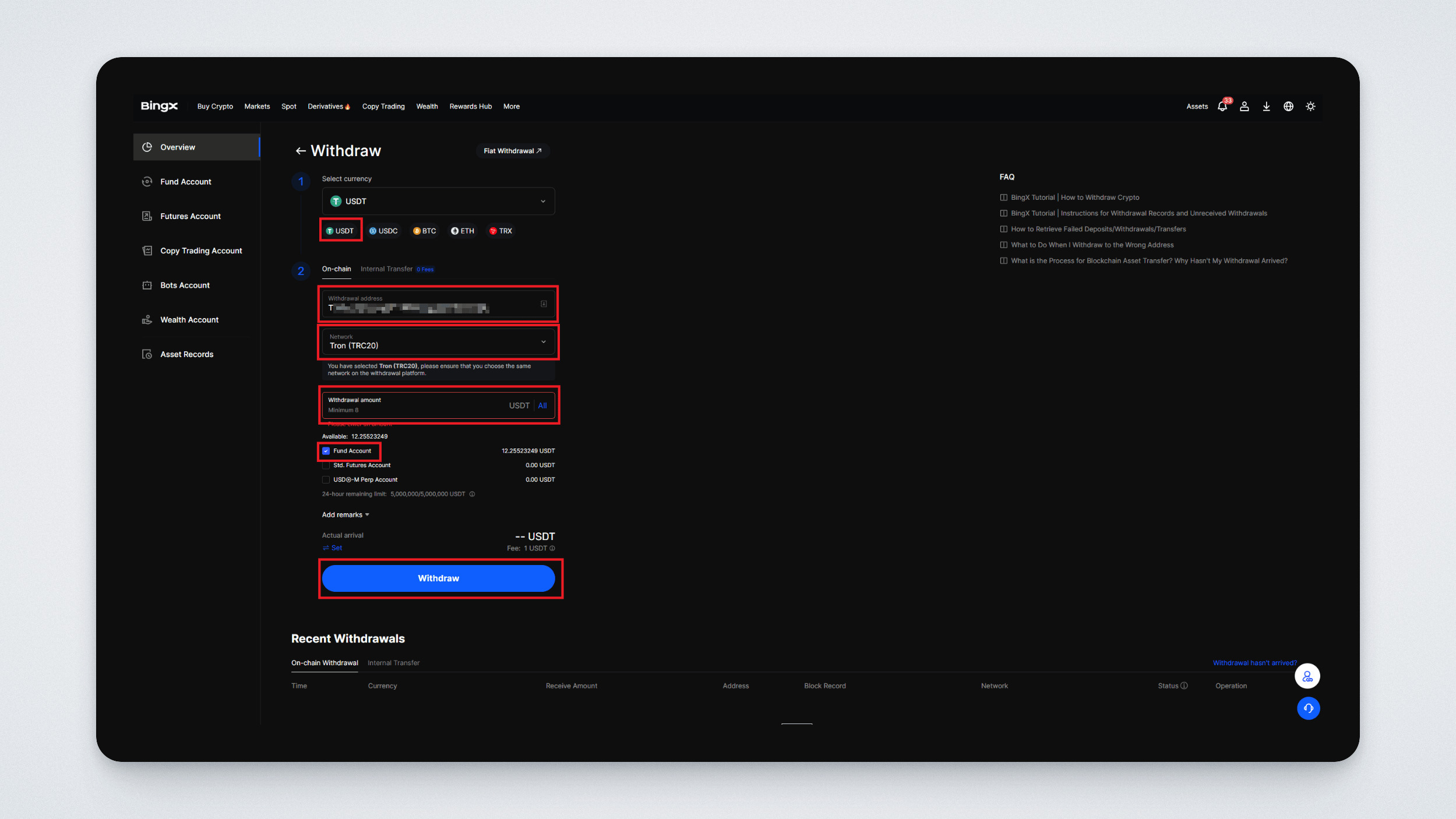Uncheck the Fund Account checkbox
Image resolution: width=1456 pixels, height=819 pixels.
point(326,451)
